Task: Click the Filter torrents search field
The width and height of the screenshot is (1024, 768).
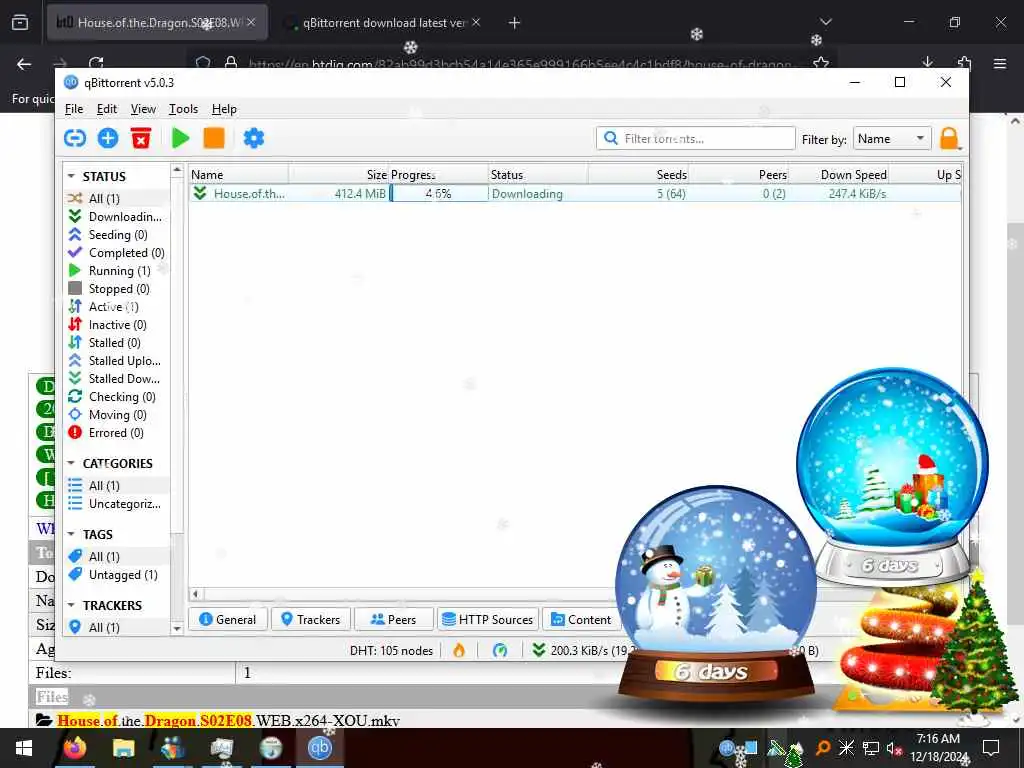Action: (696, 138)
